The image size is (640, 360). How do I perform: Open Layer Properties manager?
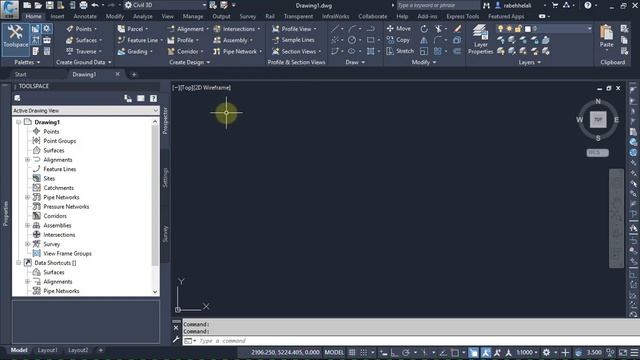[480, 39]
